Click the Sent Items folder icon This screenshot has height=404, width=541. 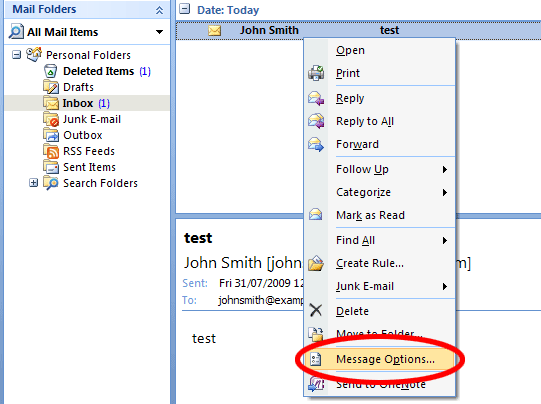(51, 167)
